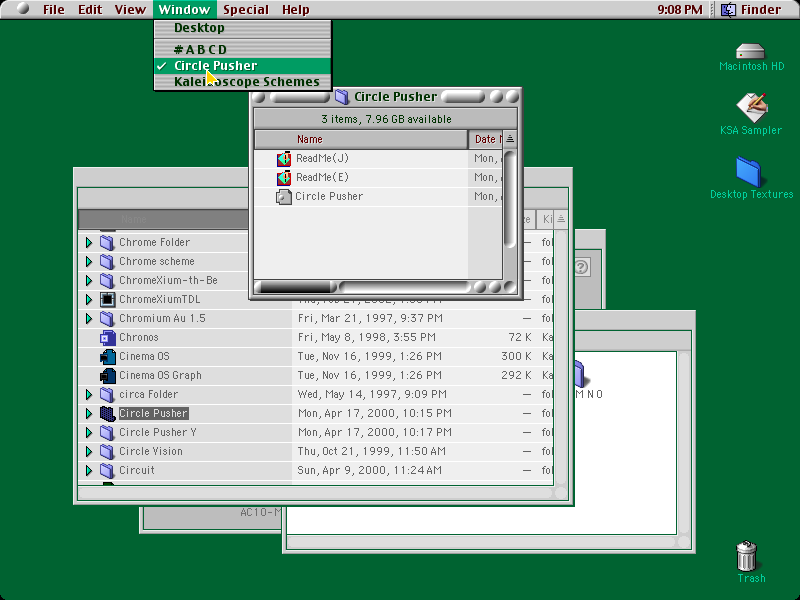The image size is (800, 600).
Task: Click the folder icon in Circle Pusher title bar
Action: pos(341,96)
